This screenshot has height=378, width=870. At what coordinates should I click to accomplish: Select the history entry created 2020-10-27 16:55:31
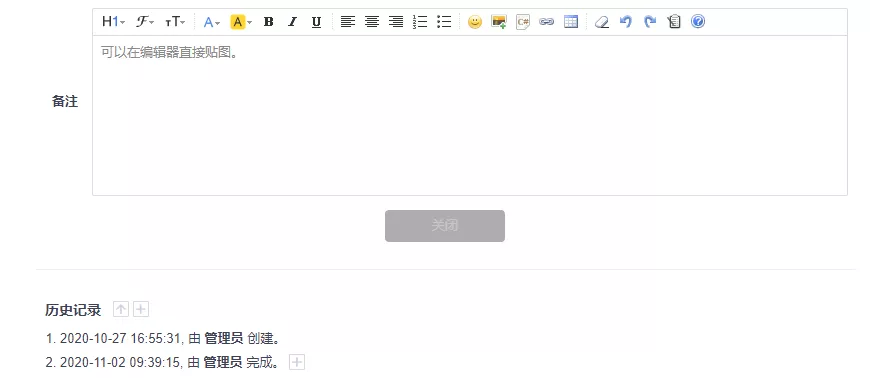click(163, 338)
